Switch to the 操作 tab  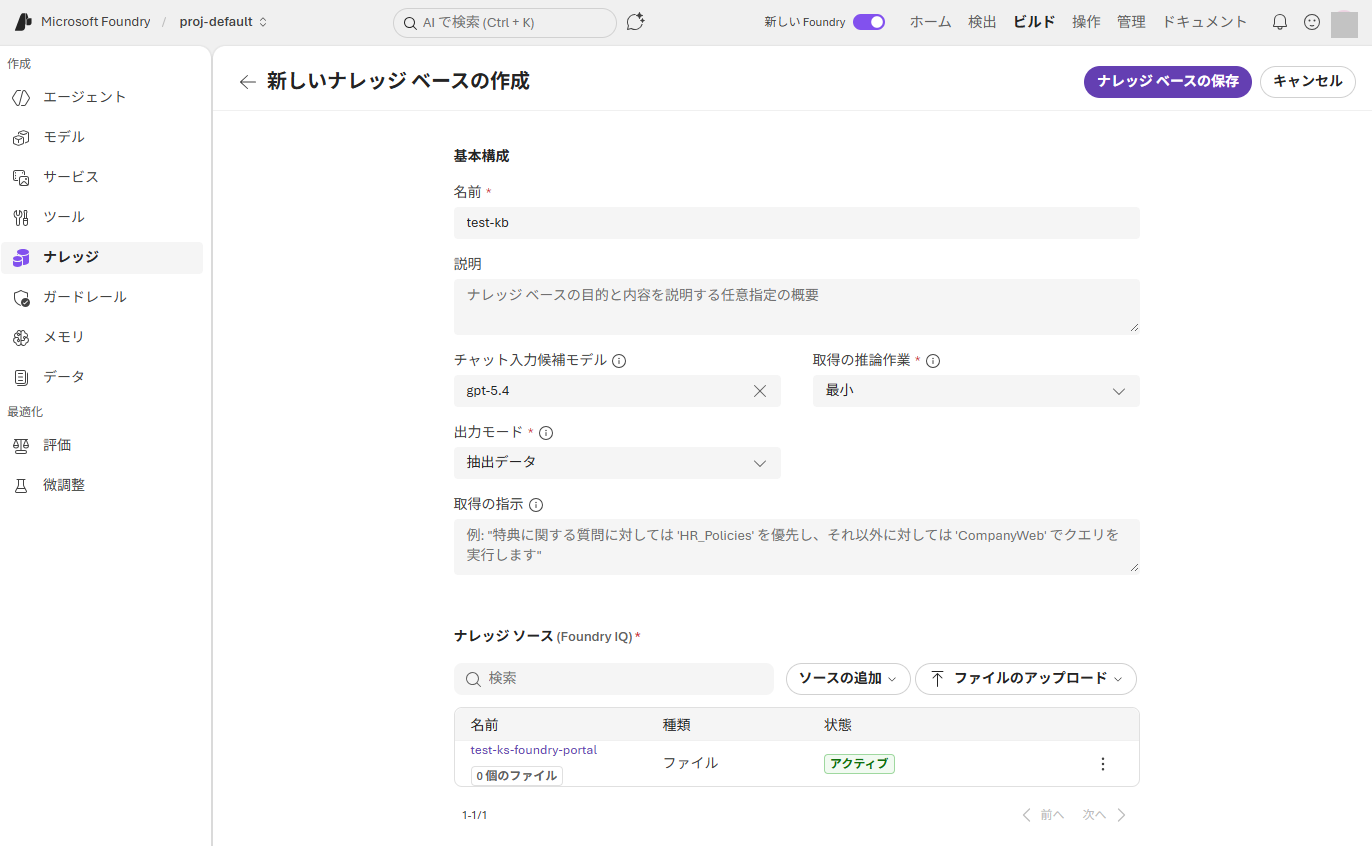coord(1086,22)
